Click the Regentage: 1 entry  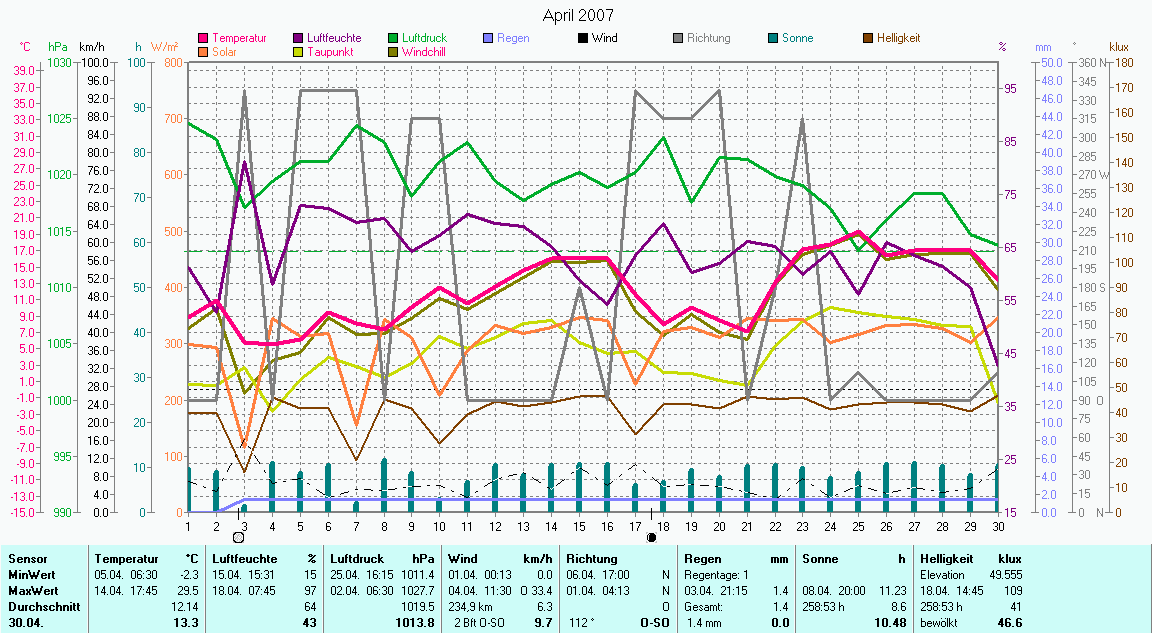(717, 575)
